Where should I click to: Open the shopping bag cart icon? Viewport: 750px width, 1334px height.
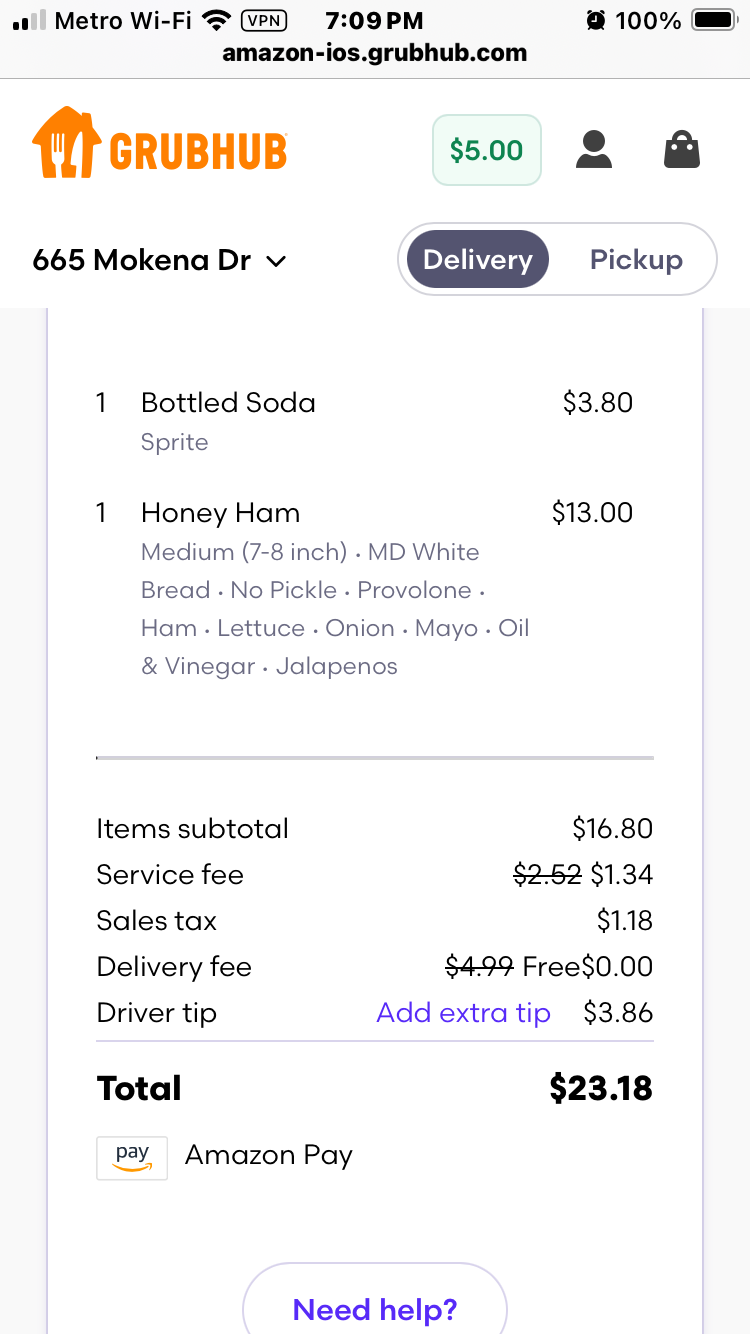point(682,150)
